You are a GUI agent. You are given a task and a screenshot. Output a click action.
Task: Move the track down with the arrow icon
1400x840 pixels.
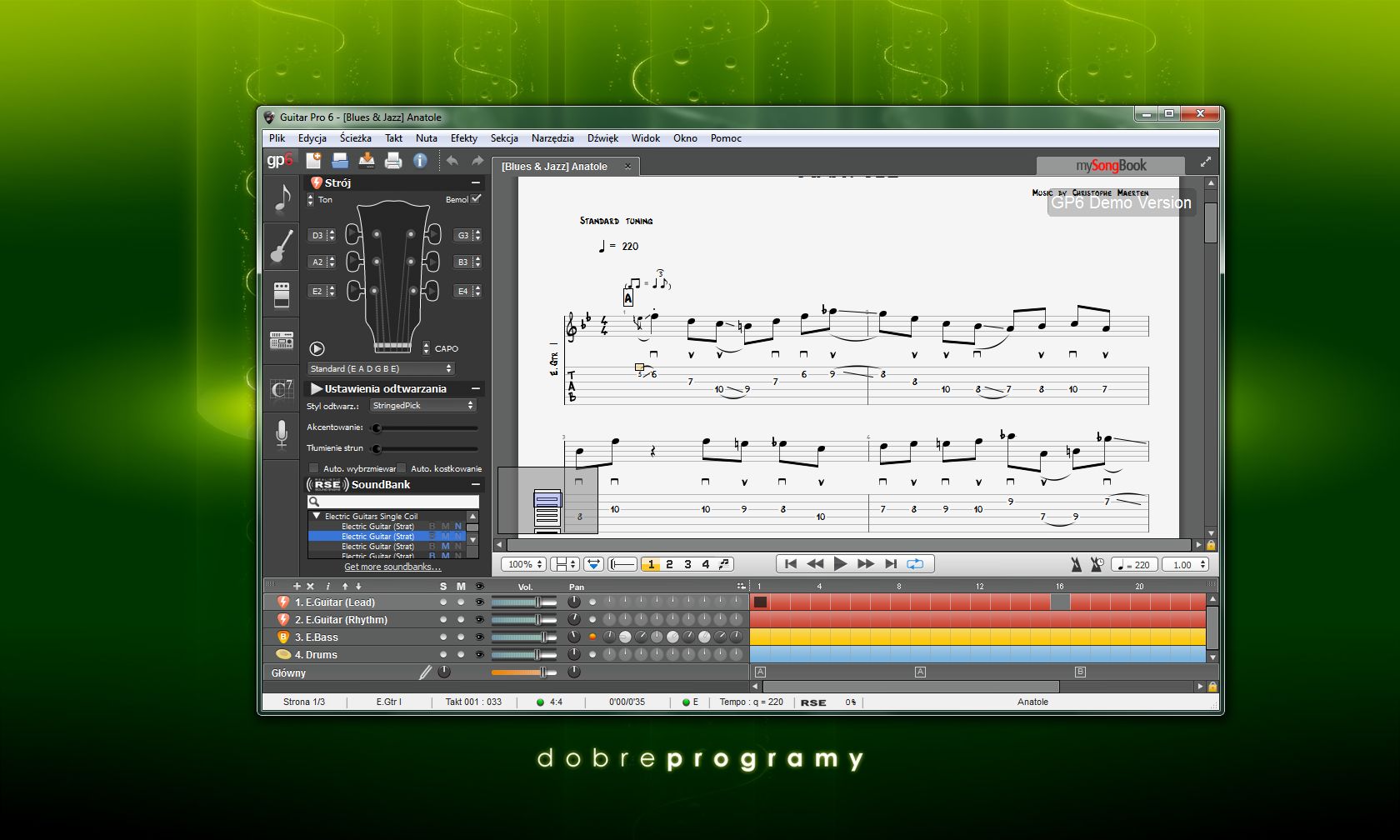[358, 586]
